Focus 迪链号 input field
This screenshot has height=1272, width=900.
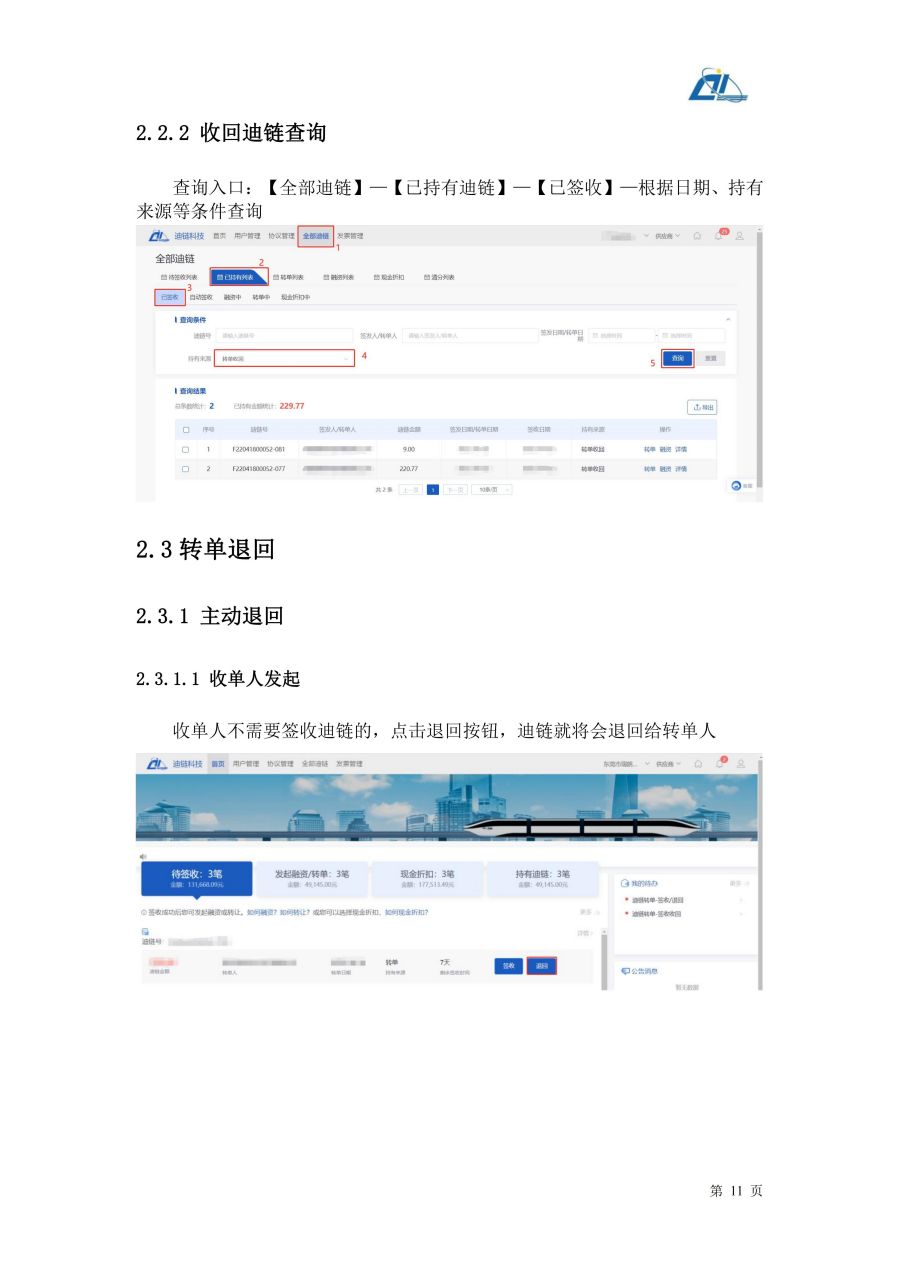[x=285, y=336]
